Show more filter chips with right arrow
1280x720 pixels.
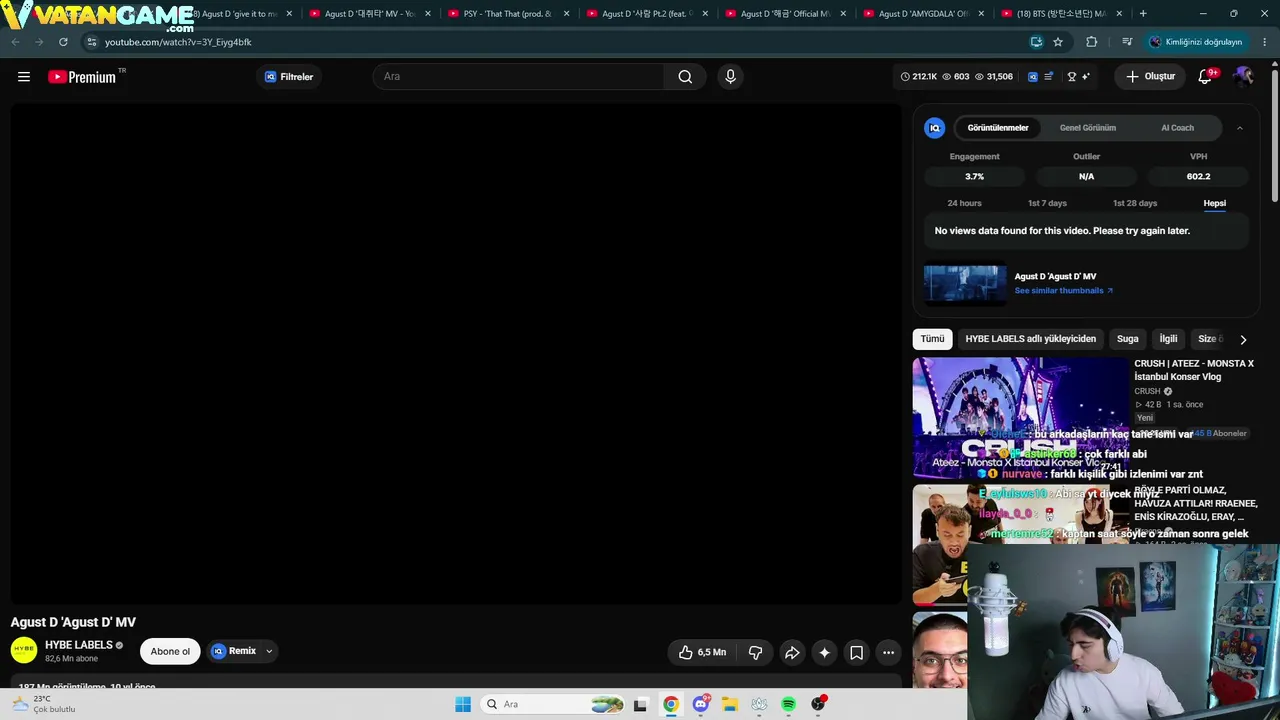(1243, 339)
